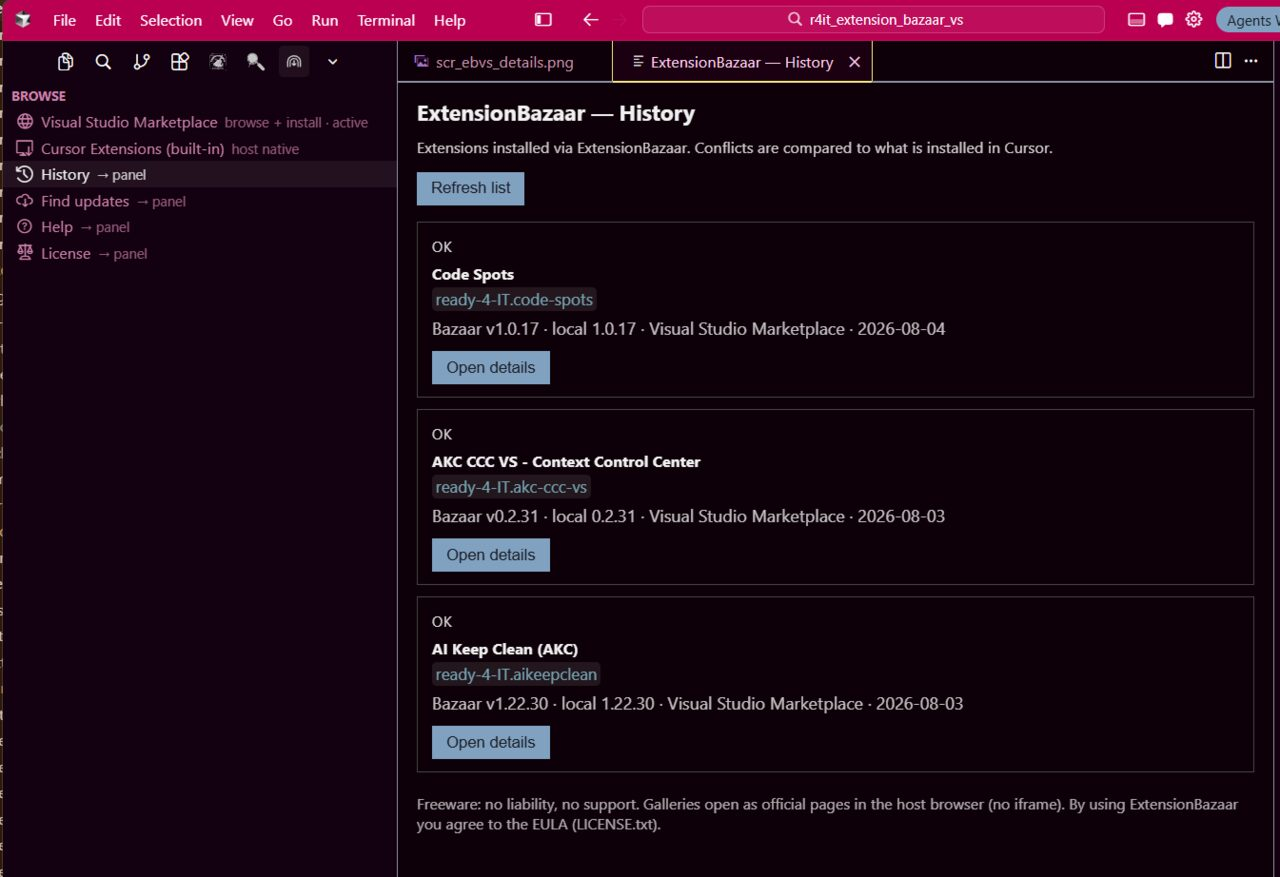Close the ExtensionBazaar — History tab

pyautogui.click(x=854, y=62)
